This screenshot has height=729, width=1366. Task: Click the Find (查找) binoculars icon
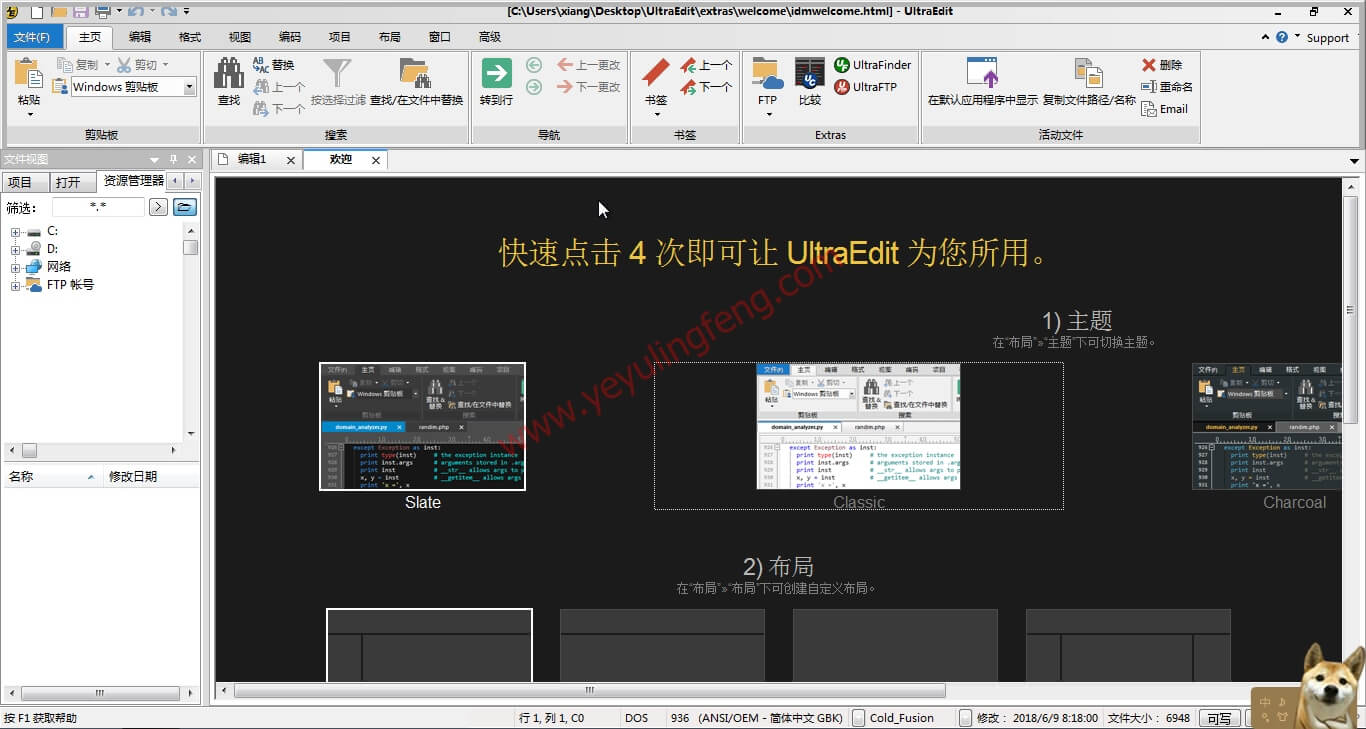coord(229,73)
